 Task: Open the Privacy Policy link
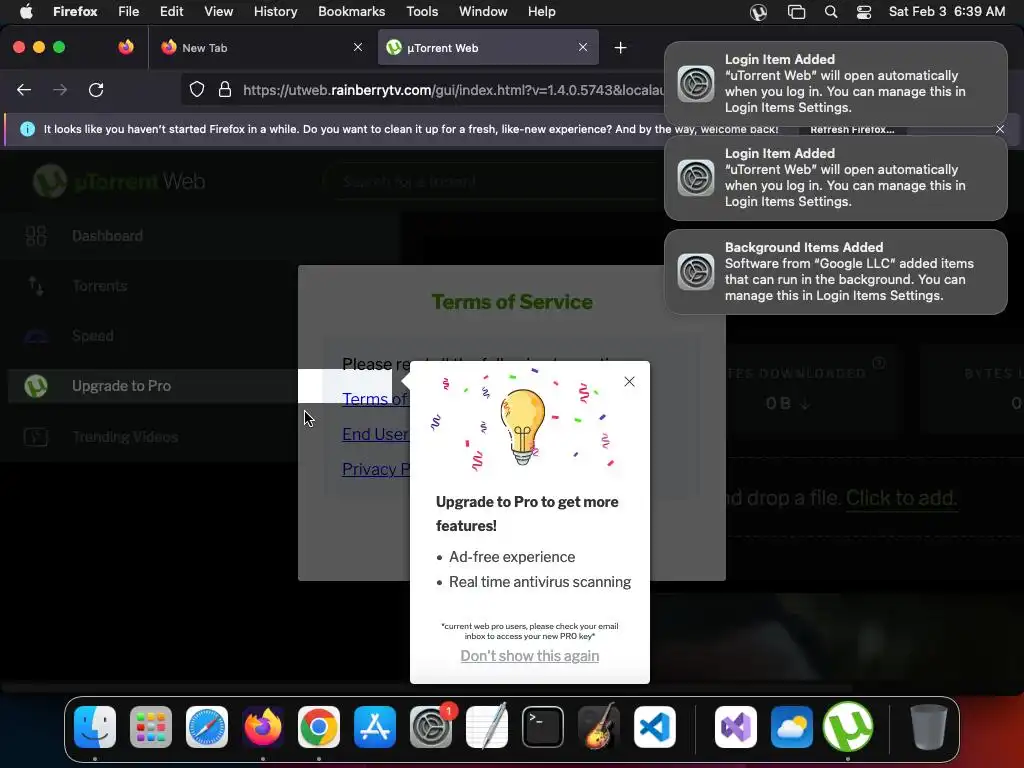[x=376, y=469]
